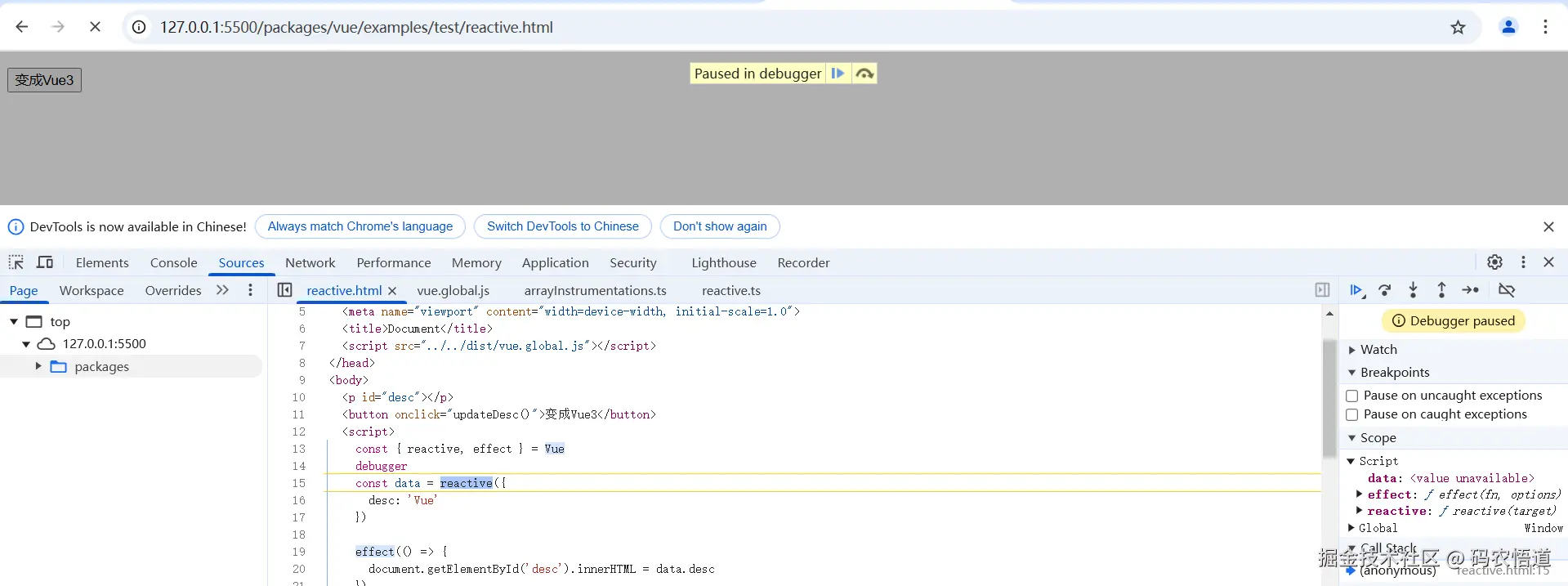Collapse the top frame tree node
This screenshot has height=586, width=1568.
[14, 322]
